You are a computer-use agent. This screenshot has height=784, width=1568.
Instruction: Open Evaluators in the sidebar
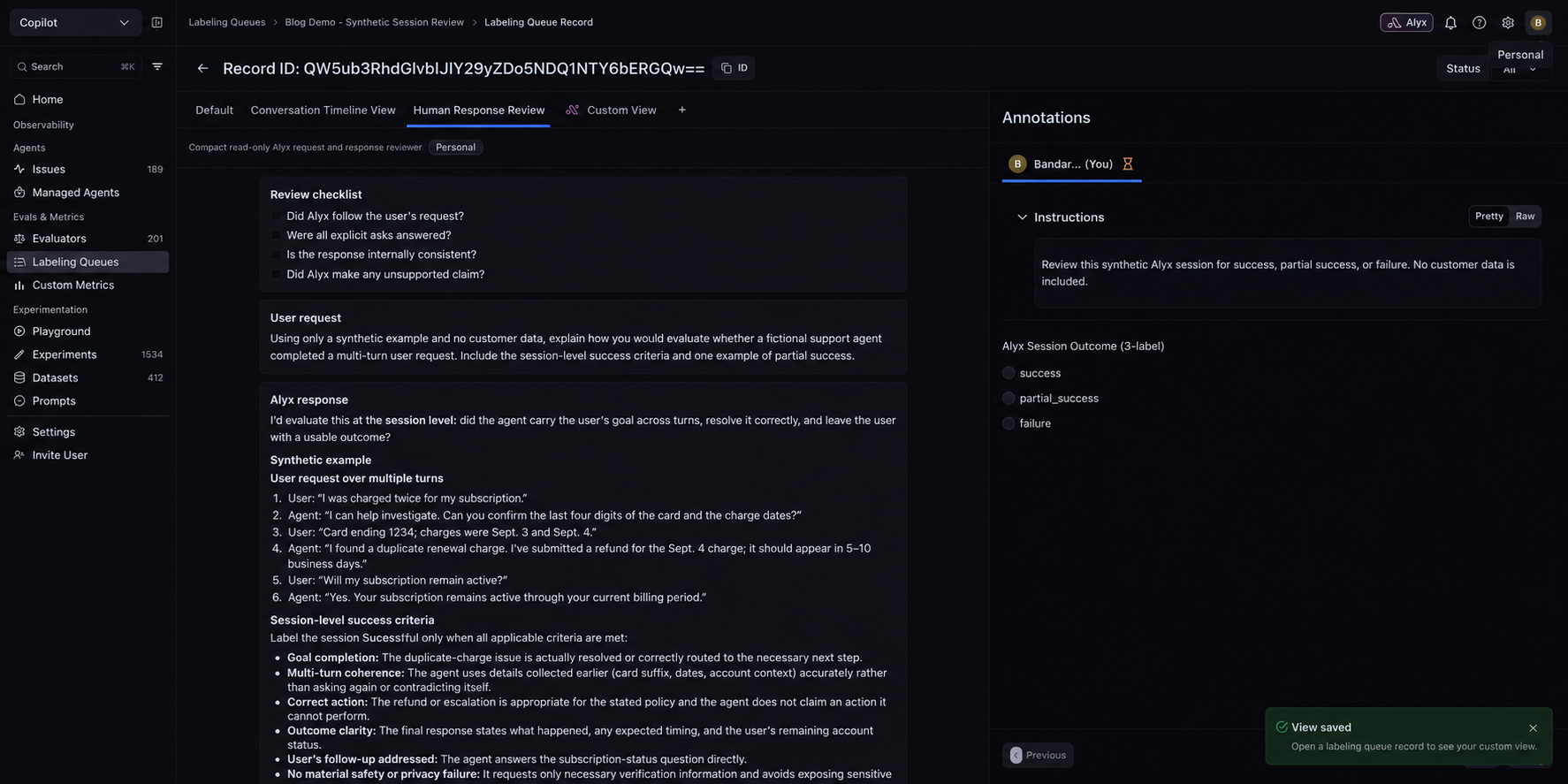[88, 239]
